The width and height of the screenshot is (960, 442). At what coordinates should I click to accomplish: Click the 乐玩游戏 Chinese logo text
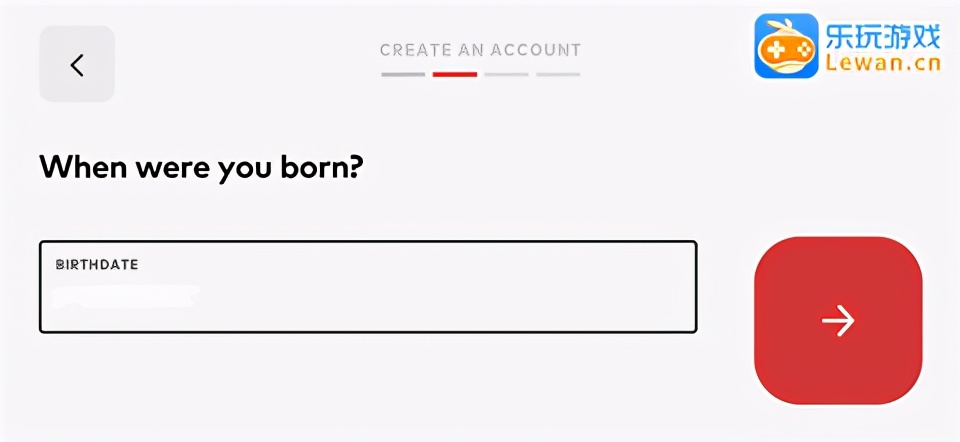click(883, 37)
